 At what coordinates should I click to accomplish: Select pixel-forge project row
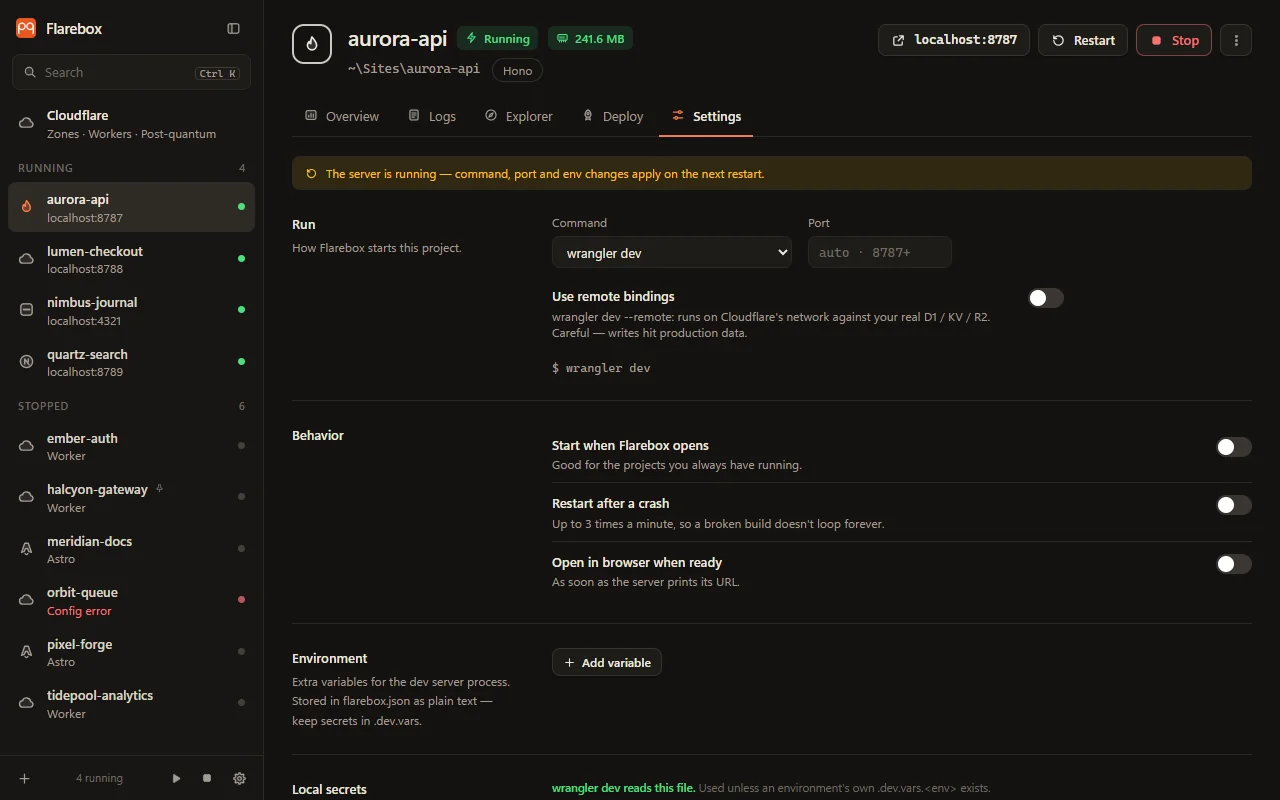131,652
